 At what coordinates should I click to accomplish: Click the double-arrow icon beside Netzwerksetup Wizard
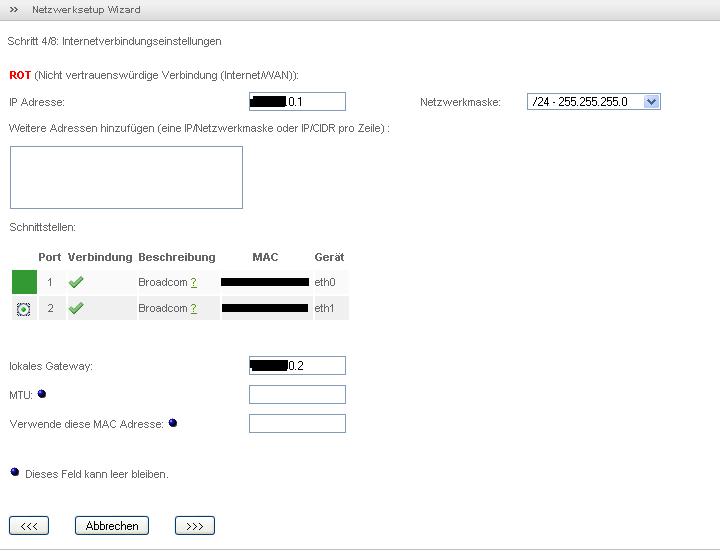(14, 10)
